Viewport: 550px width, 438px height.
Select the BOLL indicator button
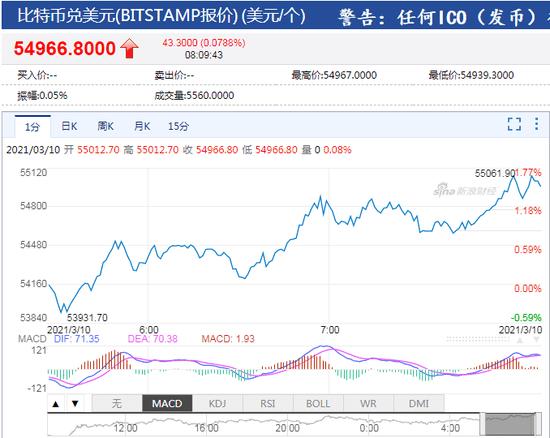318,403
